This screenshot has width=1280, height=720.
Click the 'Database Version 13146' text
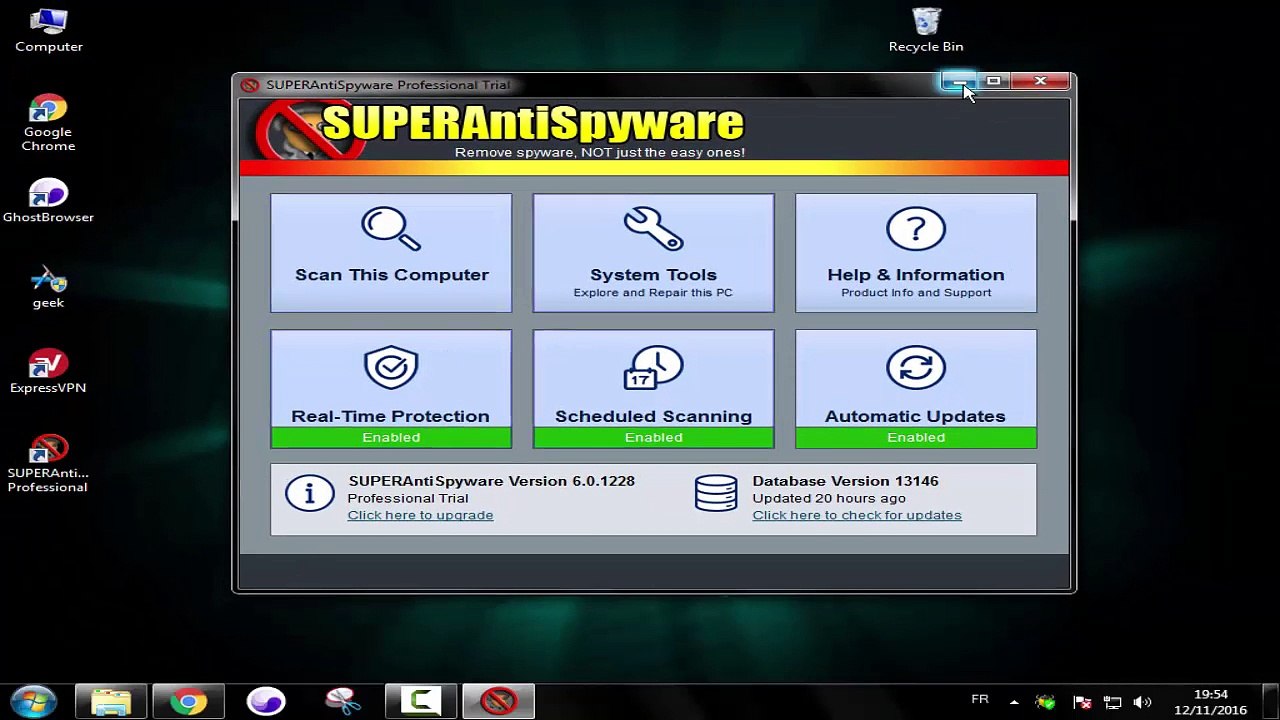[845, 481]
